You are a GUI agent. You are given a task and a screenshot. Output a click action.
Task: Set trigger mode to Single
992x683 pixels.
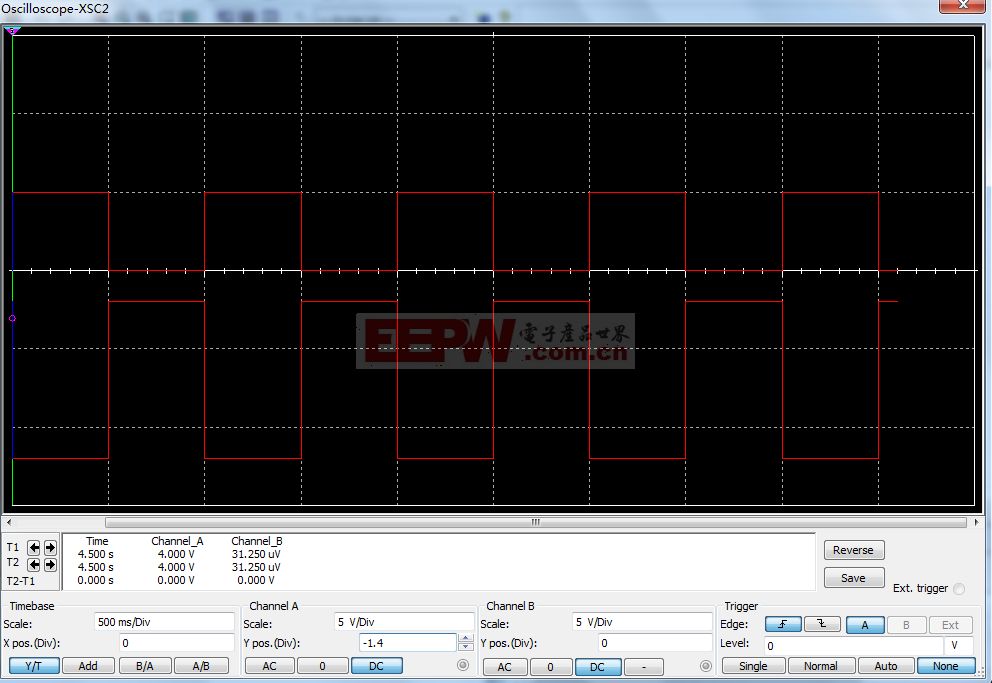point(753,666)
